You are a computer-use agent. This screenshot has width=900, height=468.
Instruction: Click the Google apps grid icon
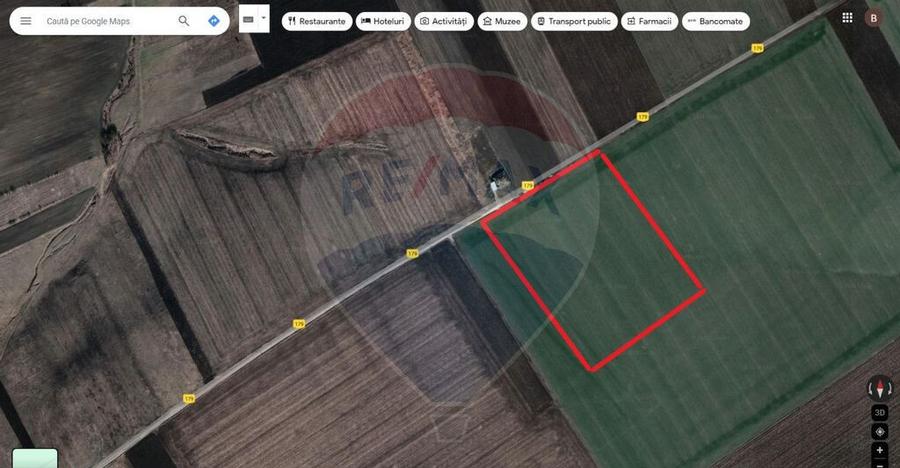tap(847, 18)
